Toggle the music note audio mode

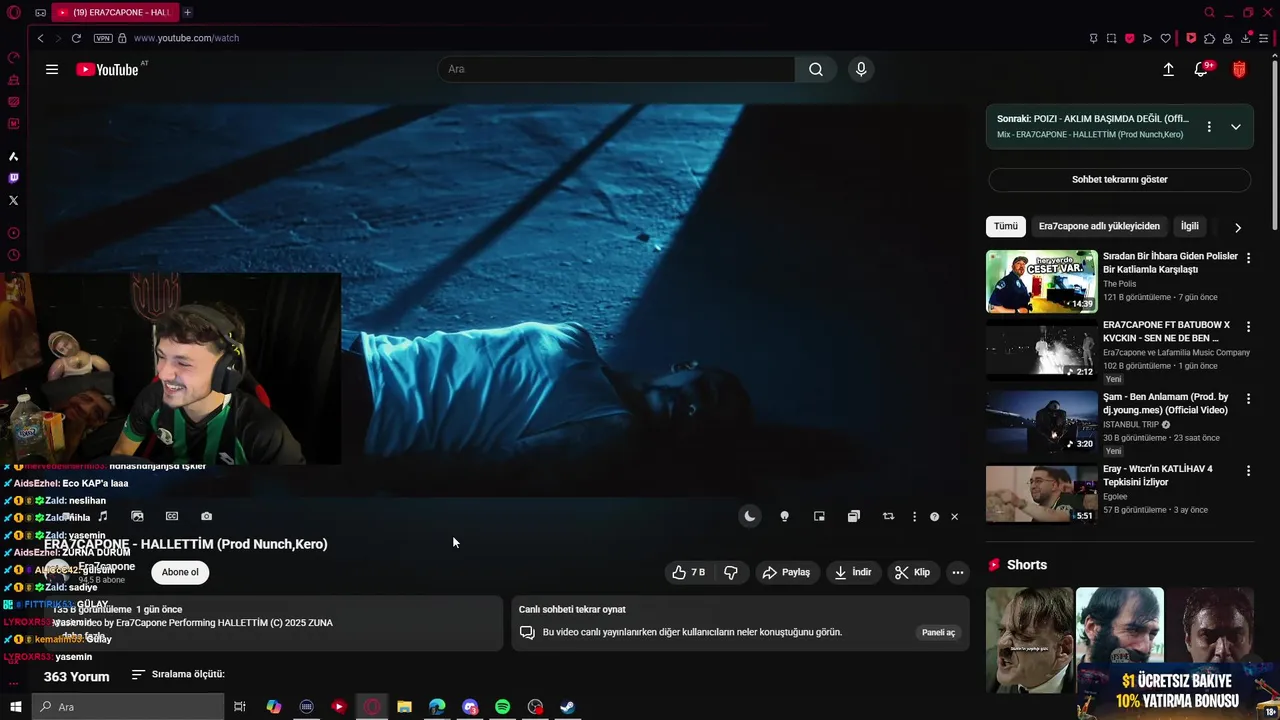point(103,516)
